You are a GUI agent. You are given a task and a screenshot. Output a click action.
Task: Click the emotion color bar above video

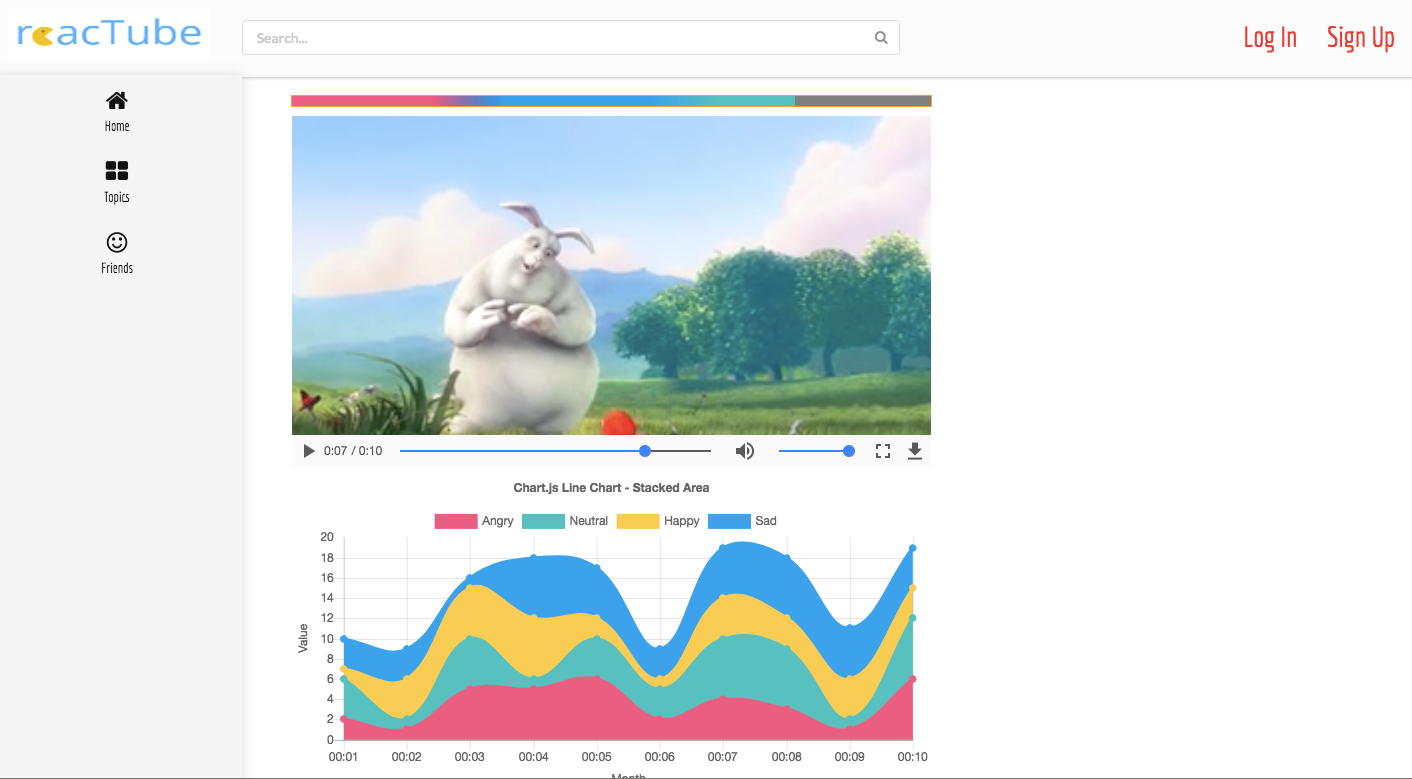[x=611, y=101]
